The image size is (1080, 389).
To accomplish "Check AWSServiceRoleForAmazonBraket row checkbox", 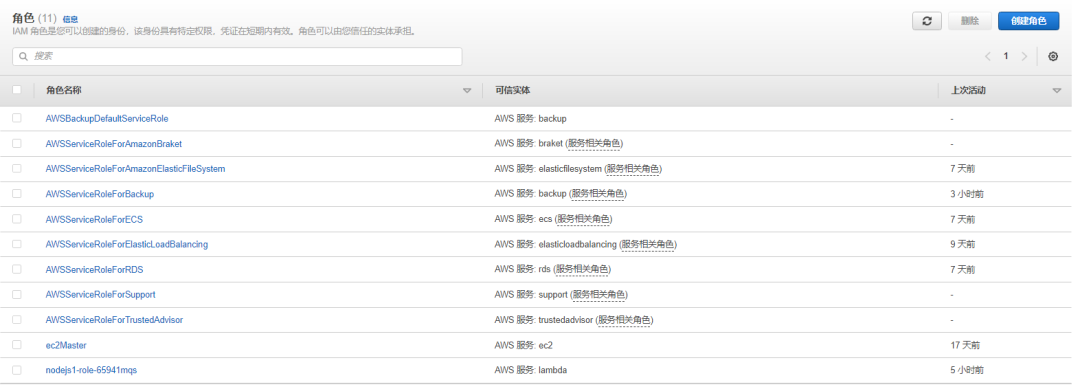I will tap(17, 143).
